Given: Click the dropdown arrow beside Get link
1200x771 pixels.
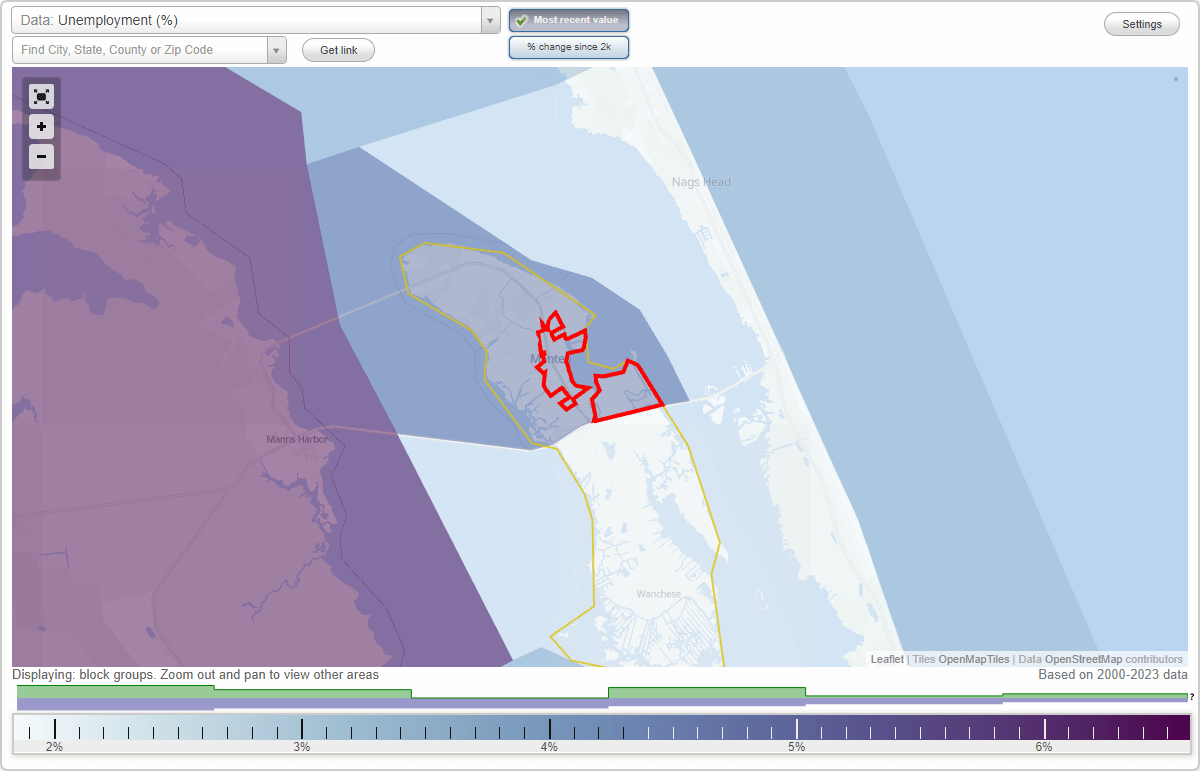Looking at the screenshot, I should [x=277, y=49].
